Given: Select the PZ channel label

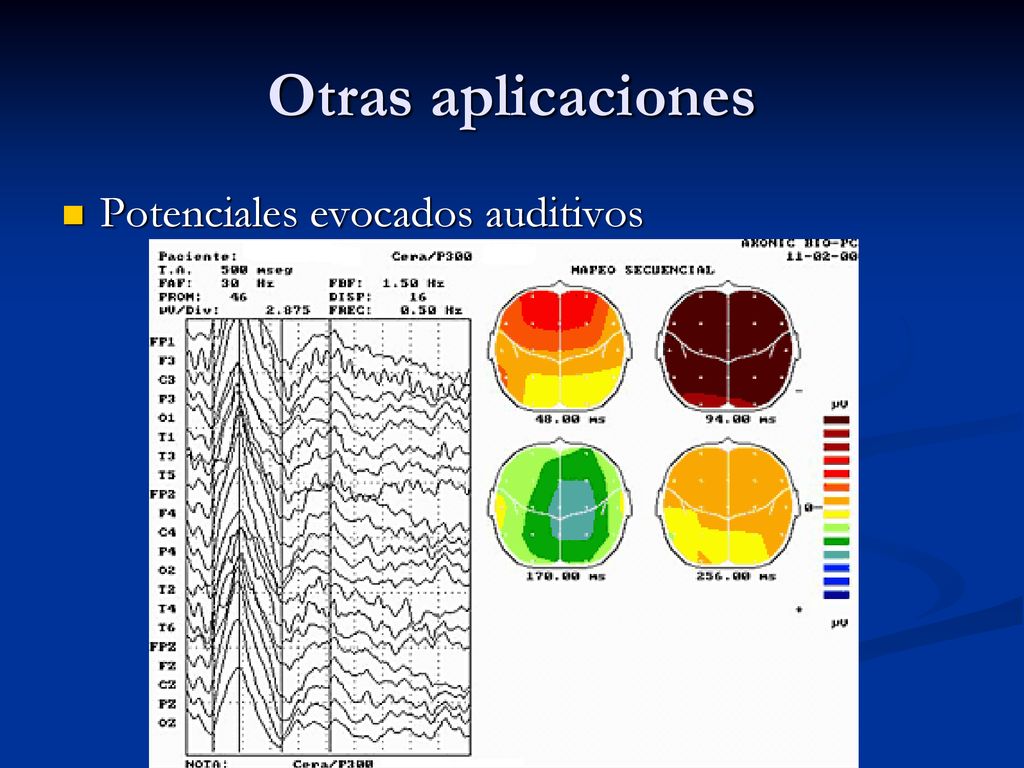Looking at the screenshot, I should pos(167,704).
